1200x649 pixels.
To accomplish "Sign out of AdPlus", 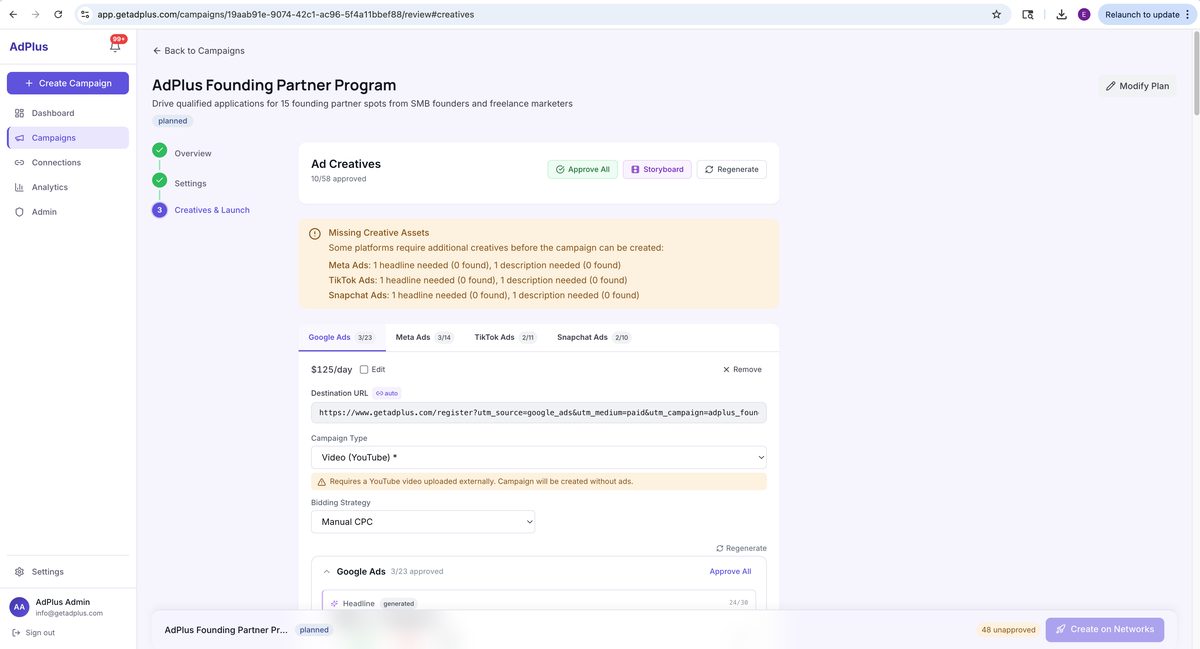I will pyautogui.click(x=33, y=632).
